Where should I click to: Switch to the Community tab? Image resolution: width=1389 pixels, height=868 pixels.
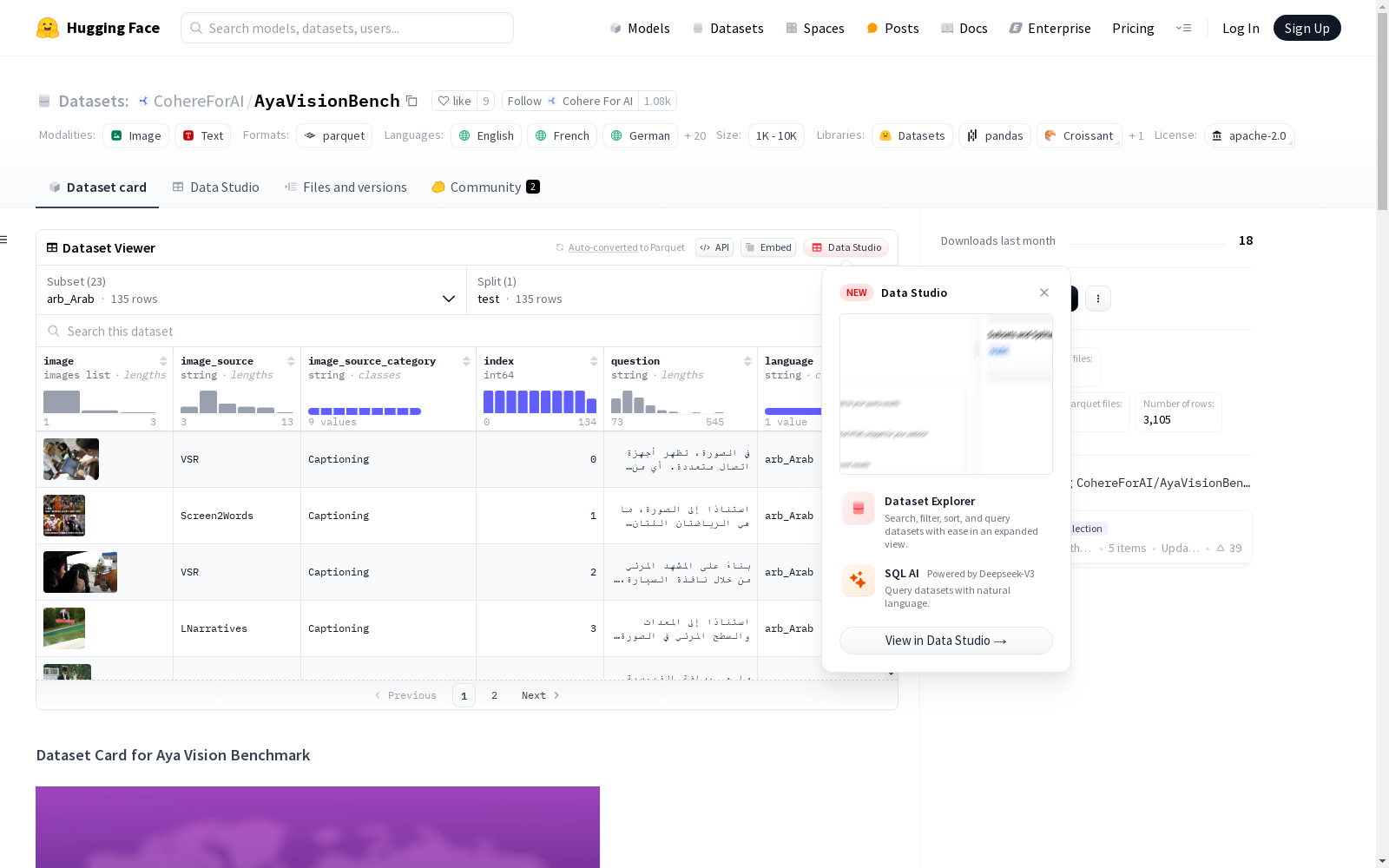coord(486,187)
